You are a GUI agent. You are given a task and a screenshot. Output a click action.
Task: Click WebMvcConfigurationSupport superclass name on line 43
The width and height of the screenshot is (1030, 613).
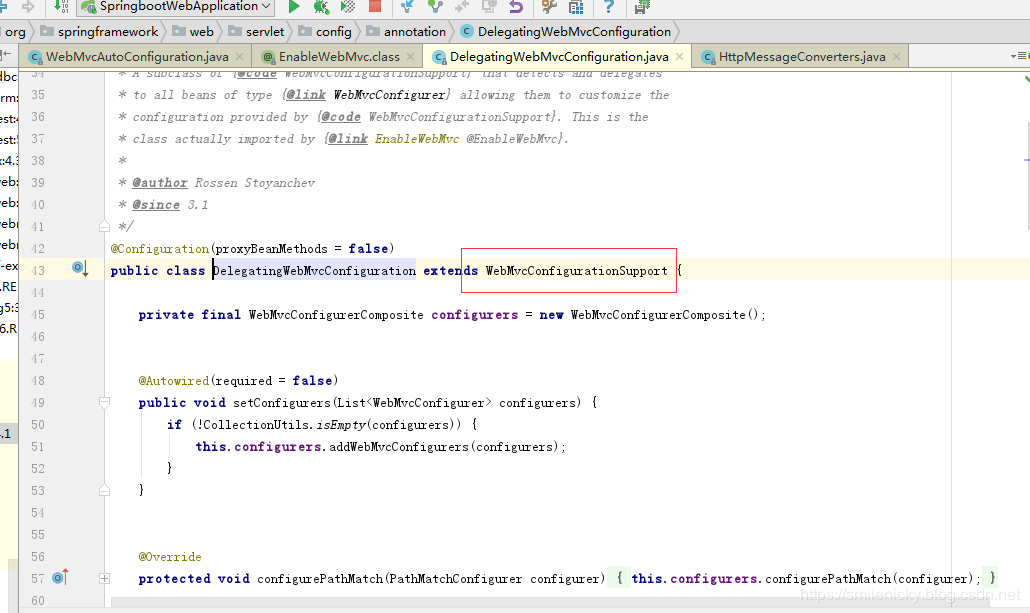(576, 271)
